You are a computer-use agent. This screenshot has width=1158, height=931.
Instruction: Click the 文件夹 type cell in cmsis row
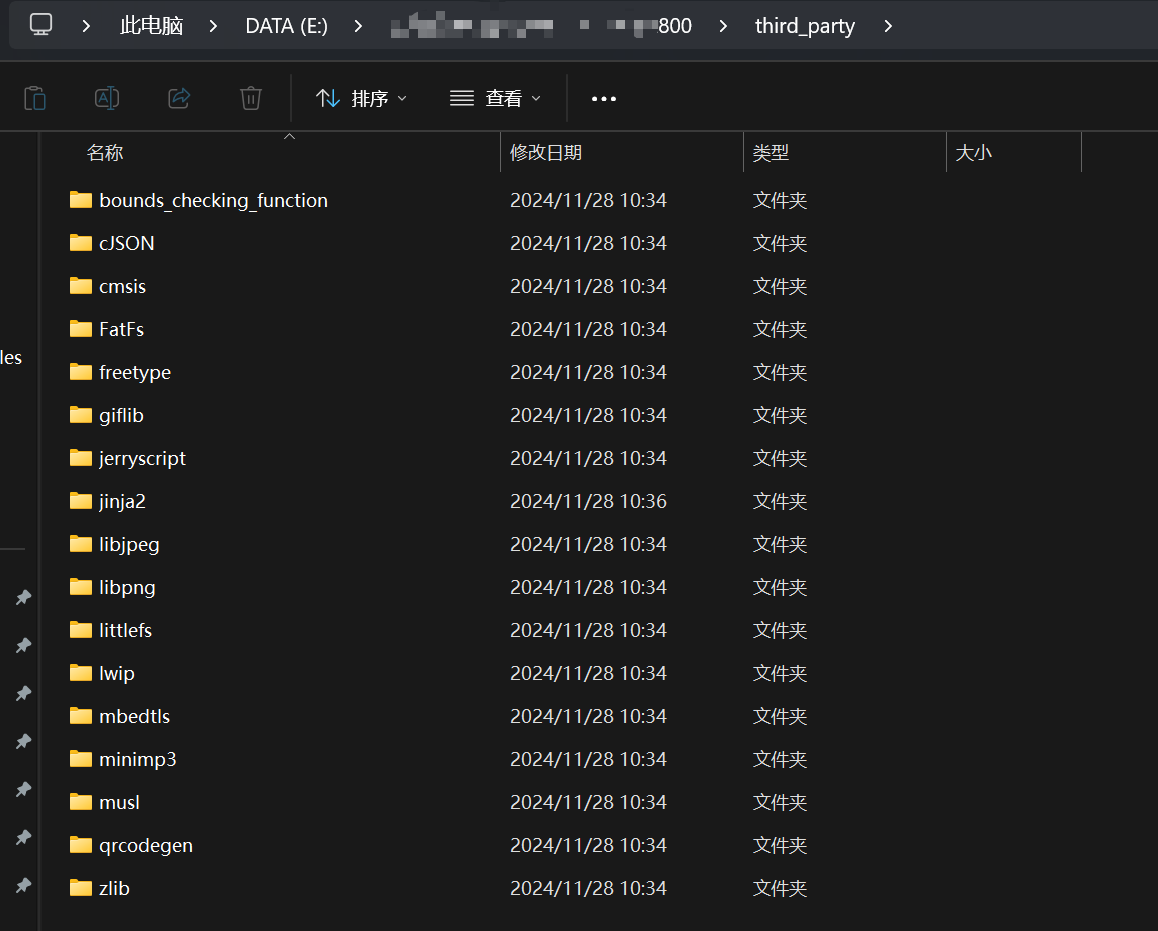(x=780, y=286)
